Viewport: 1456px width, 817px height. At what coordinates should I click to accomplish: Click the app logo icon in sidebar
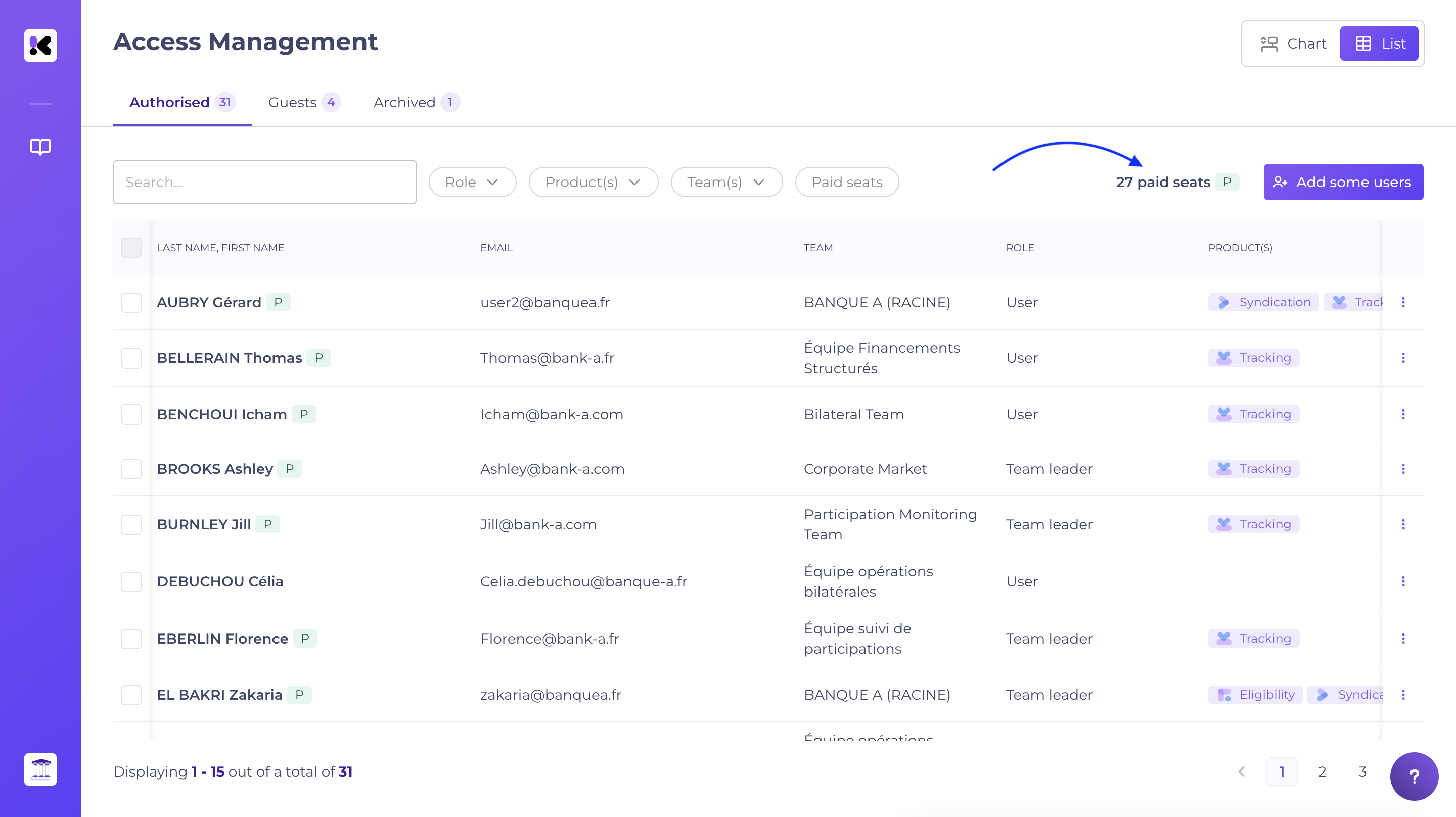(40, 45)
